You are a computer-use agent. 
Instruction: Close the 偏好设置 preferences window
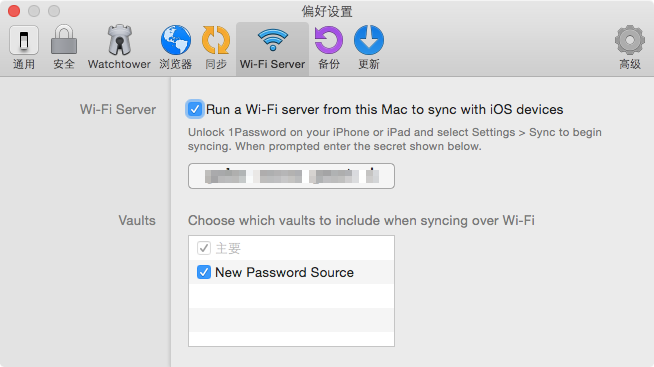click(14, 11)
